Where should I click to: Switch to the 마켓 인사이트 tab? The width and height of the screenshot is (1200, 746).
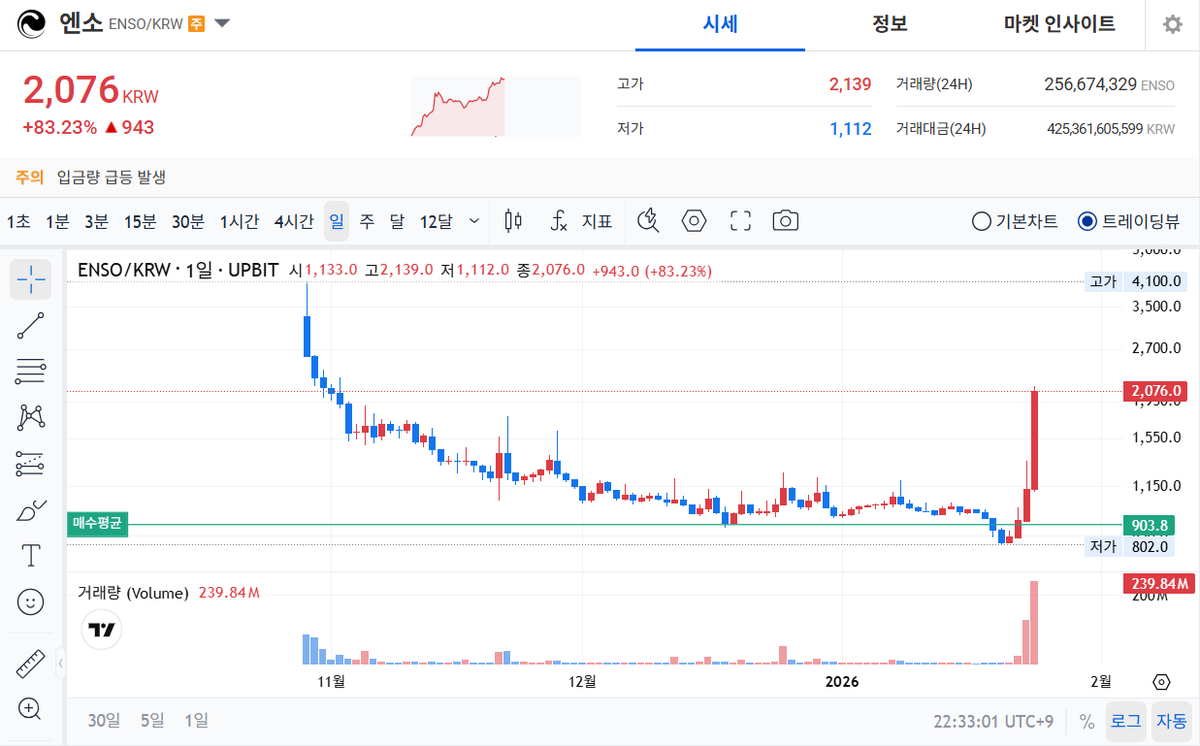click(x=1060, y=24)
